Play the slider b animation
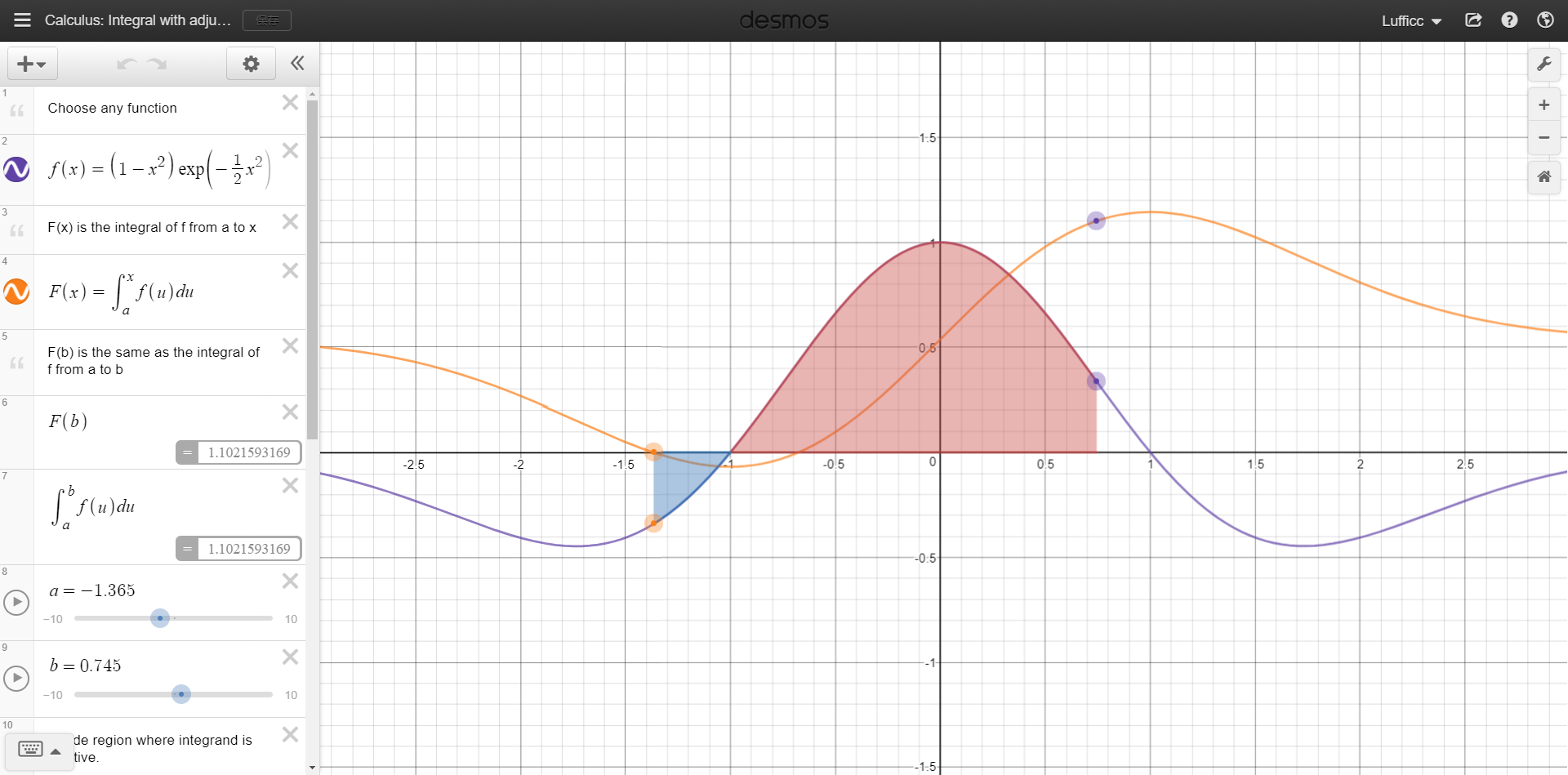The width and height of the screenshot is (1568, 775). 16,678
